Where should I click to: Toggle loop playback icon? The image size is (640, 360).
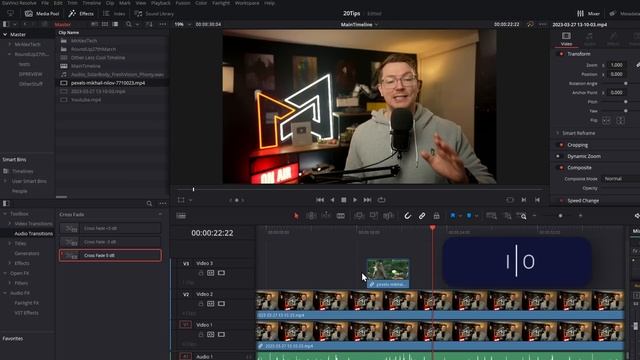382,200
